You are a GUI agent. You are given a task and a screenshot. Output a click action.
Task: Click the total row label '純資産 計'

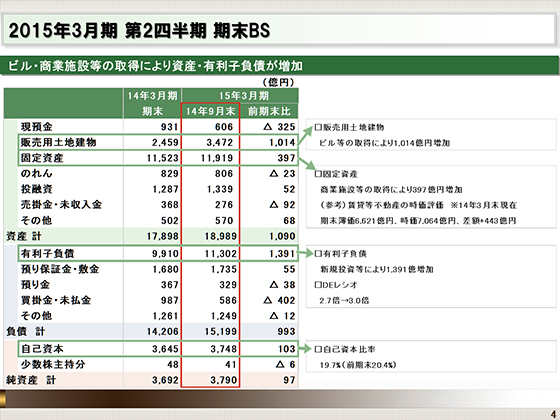tap(31, 380)
